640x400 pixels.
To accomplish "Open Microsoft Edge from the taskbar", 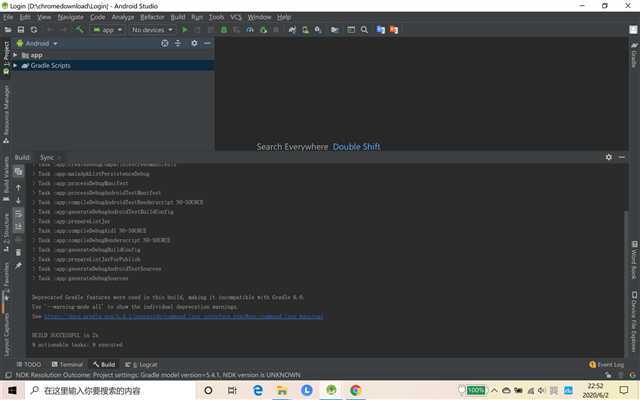I will [x=258, y=391].
